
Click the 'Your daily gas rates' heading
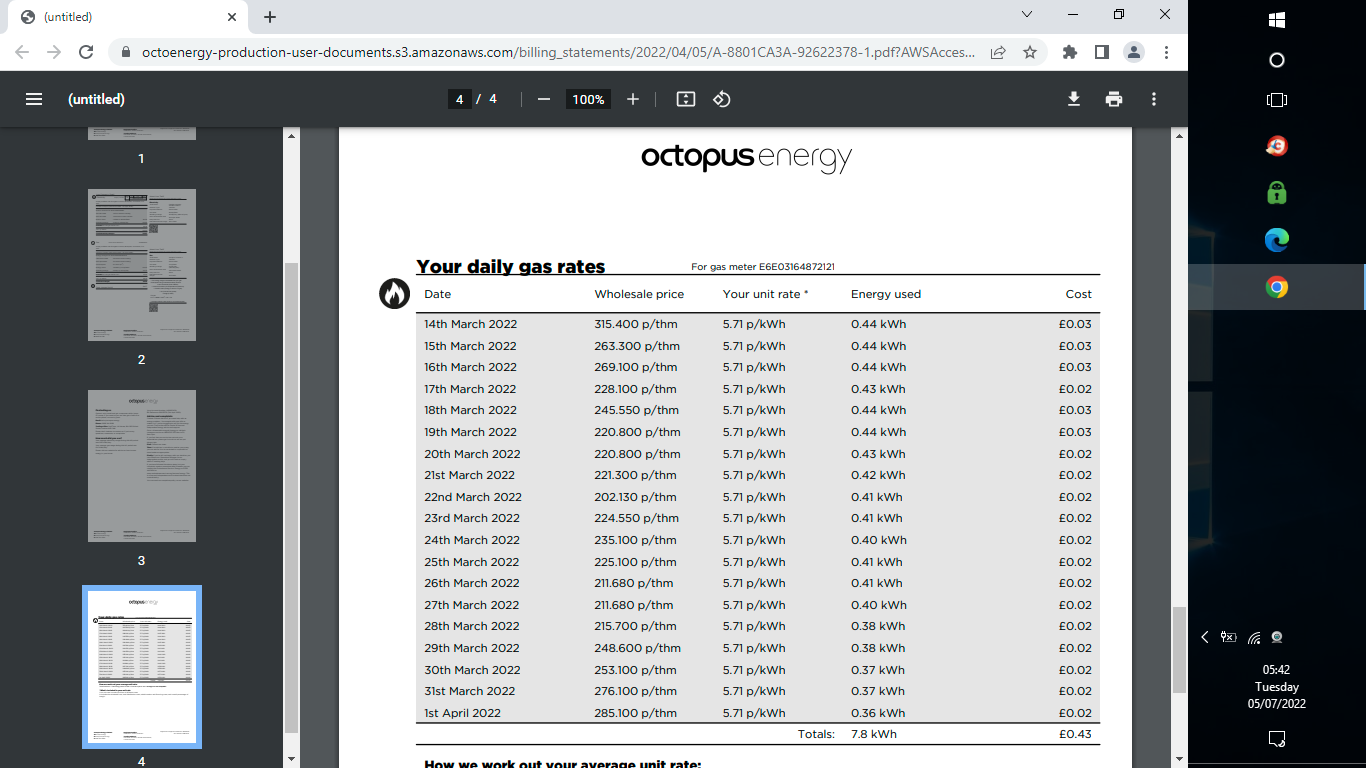tap(511, 266)
